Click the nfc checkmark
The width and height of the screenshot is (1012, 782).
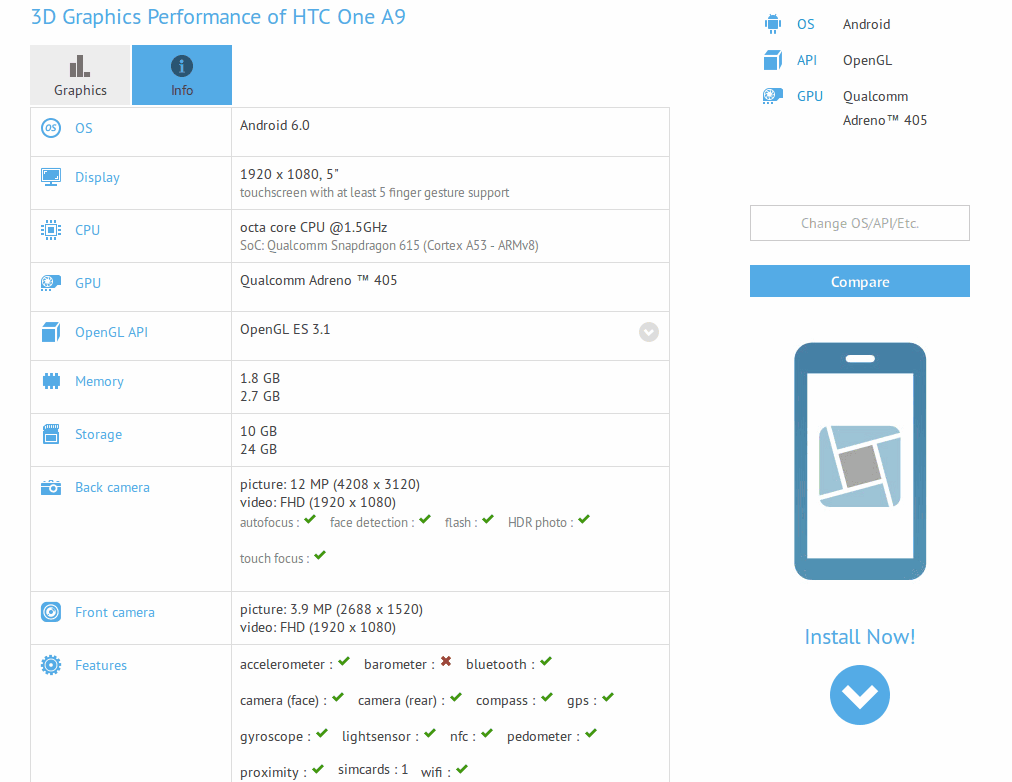[487, 733]
